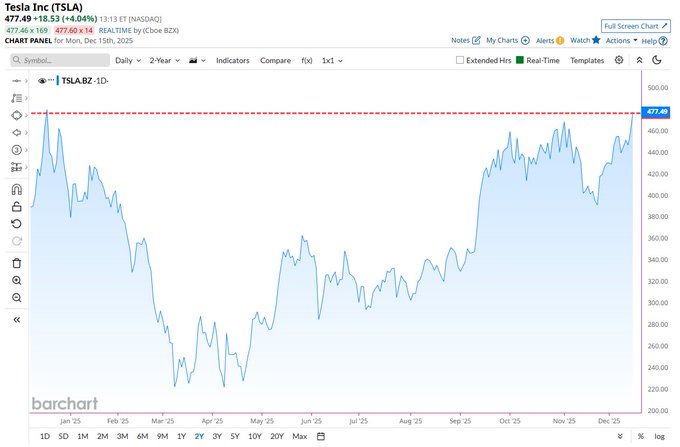Collapse the chart header arrows

coord(639,60)
